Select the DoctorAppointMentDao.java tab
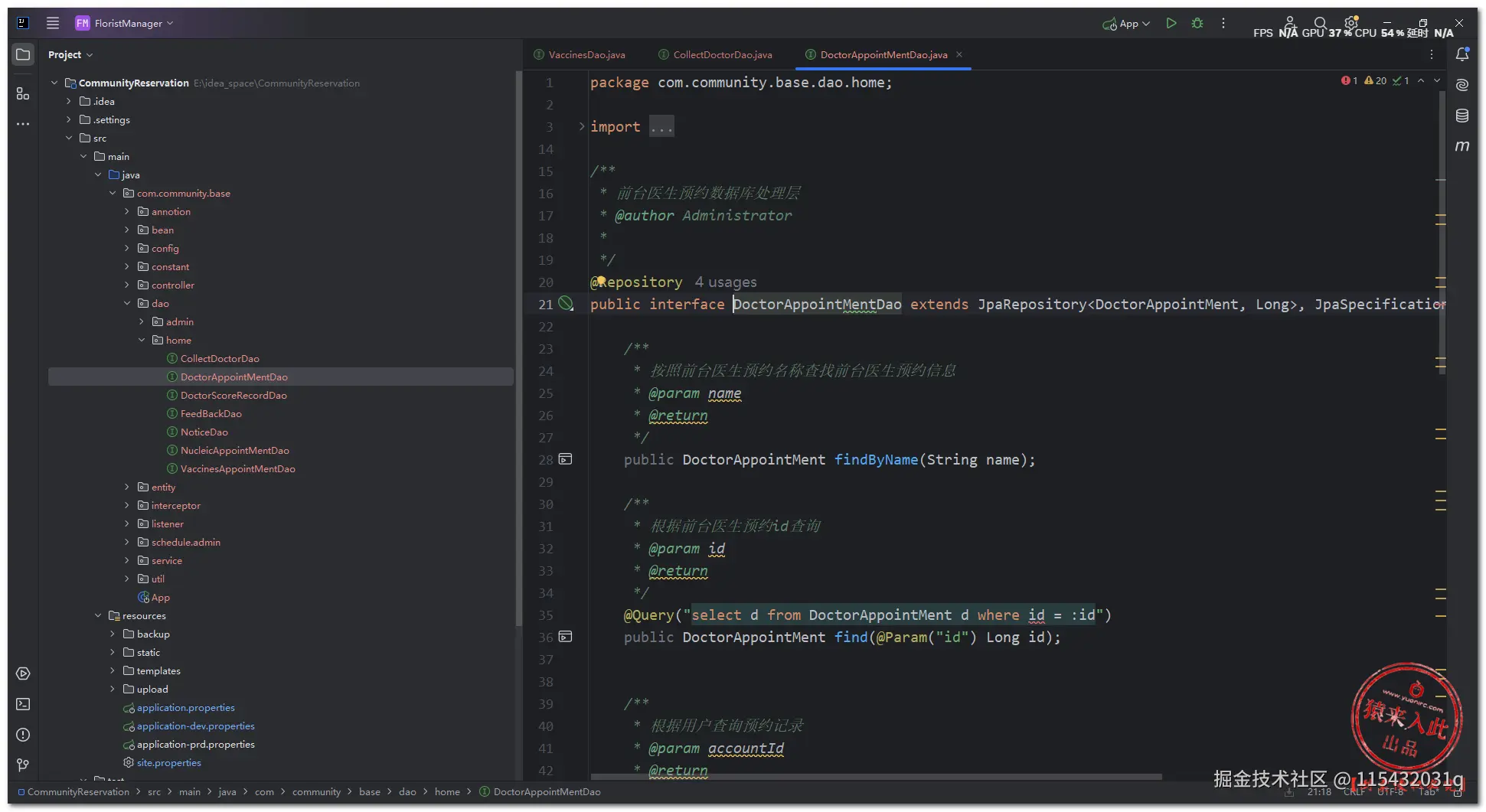Viewport: 1486px width, 812px height. (x=883, y=54)
